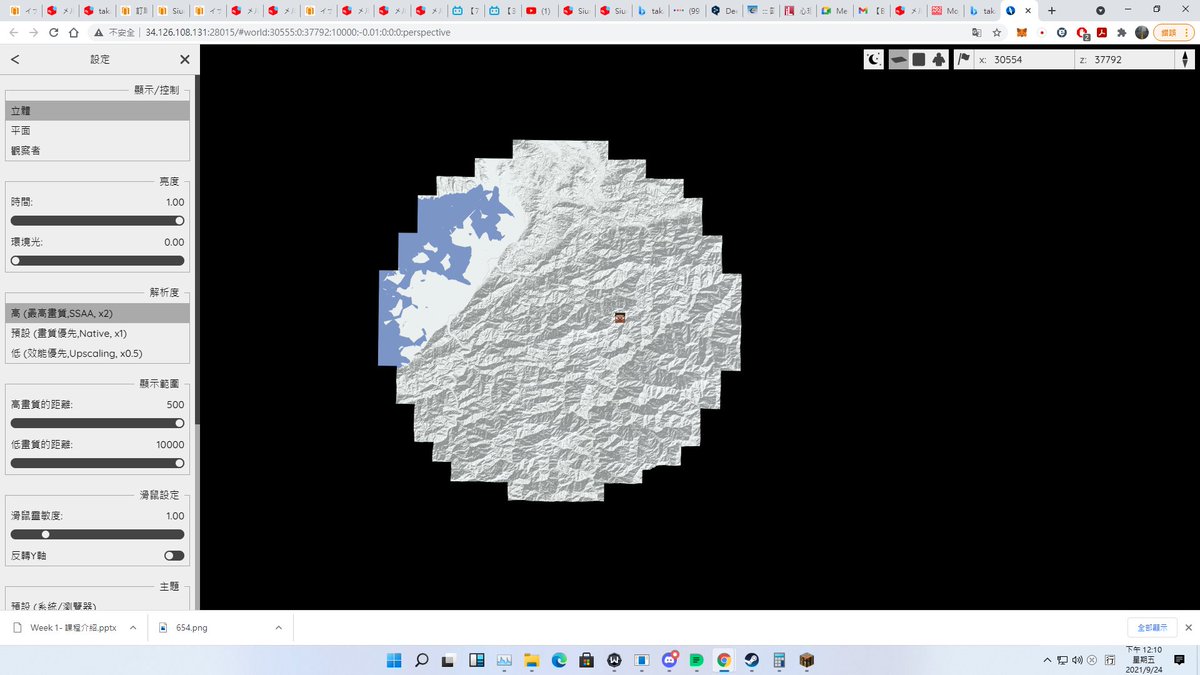Open the Calculator from the taskbar
Image resolution: width=1200 pixels, height=675 pixels.
pos(779,660)
